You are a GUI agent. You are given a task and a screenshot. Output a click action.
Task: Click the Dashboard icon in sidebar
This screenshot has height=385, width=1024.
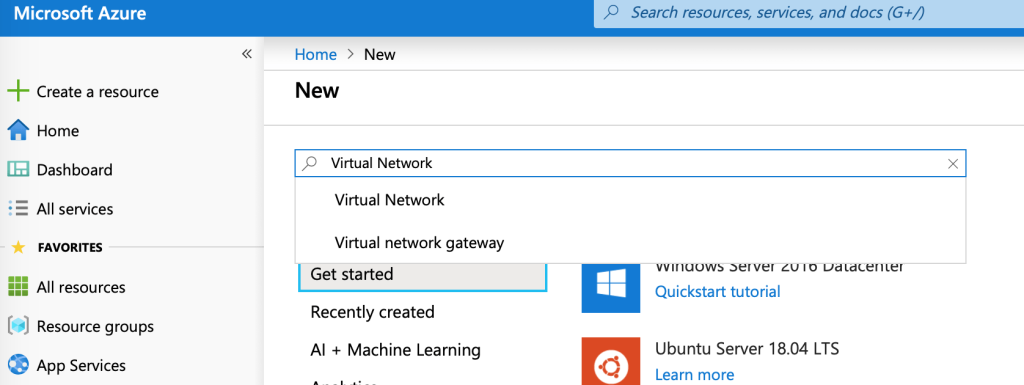tap(18, 170)
